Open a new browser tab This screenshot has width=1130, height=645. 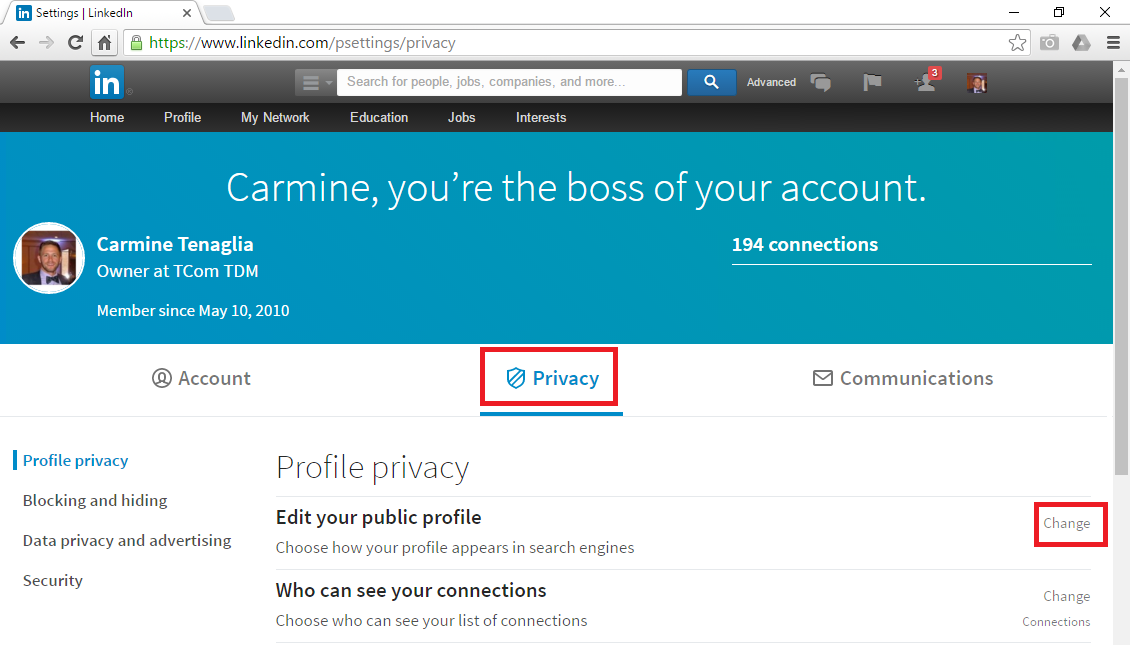[219, 13]
